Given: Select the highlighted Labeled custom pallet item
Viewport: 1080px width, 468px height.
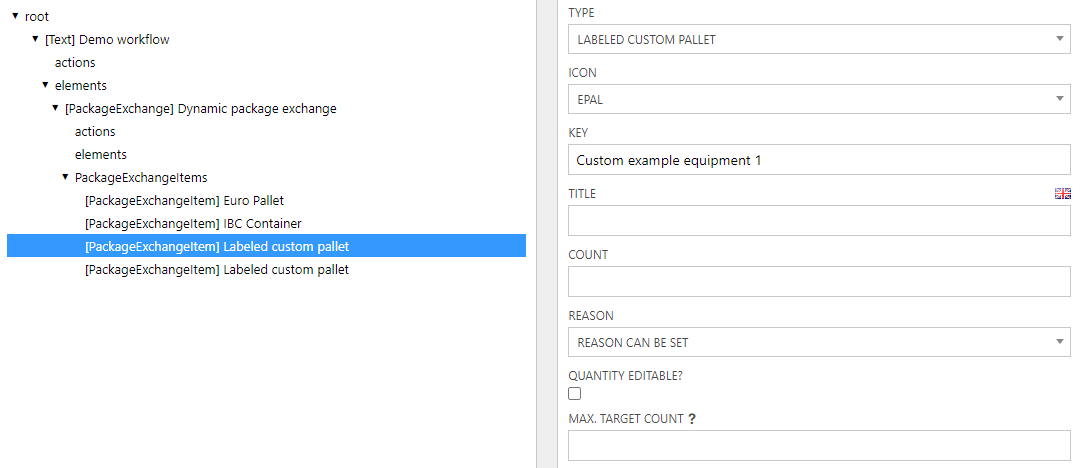Looking at the screenshot, I should [216, 247].
